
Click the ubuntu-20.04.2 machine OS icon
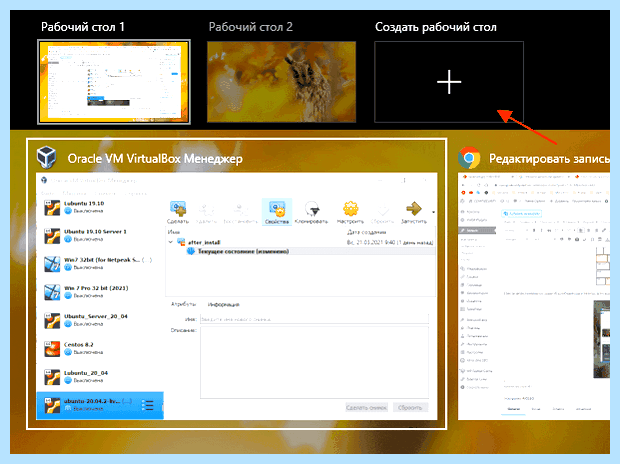tap(52, 405)
